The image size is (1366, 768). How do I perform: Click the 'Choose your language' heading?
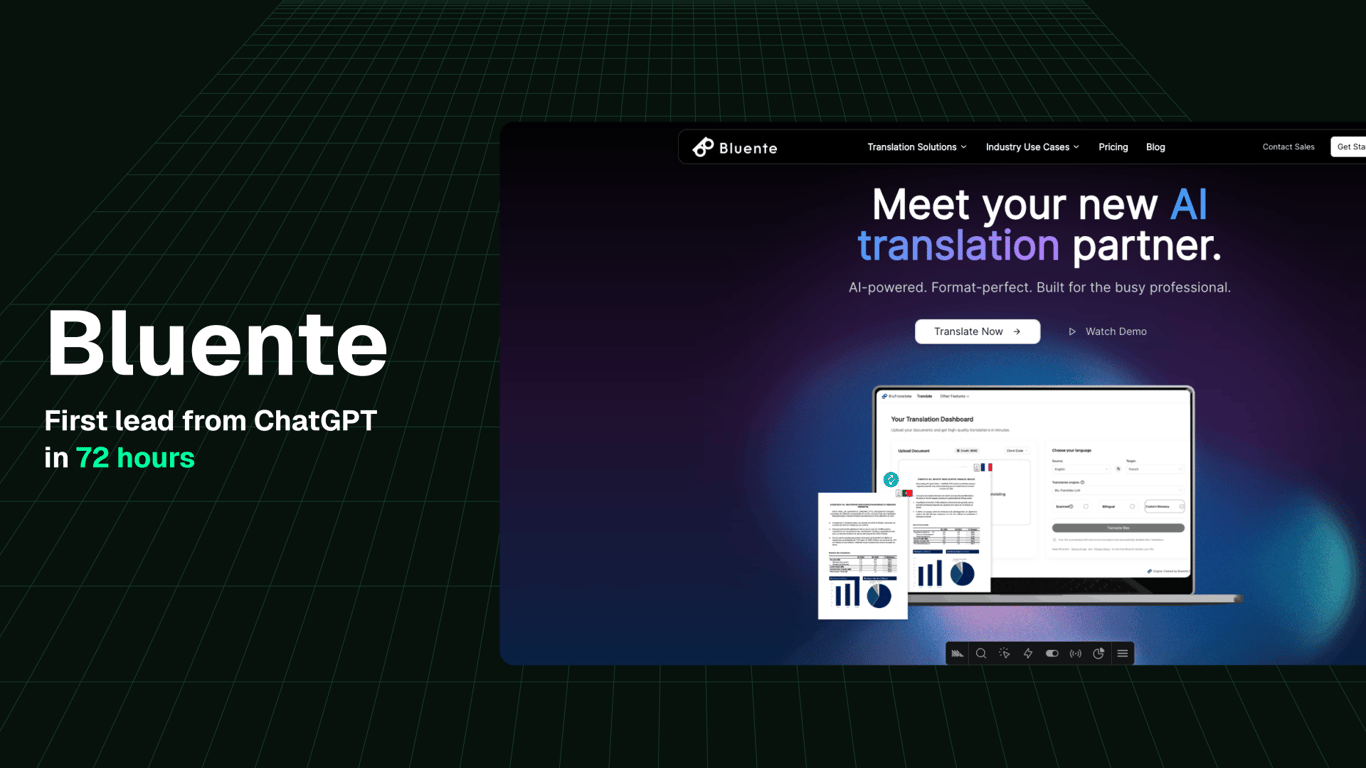pos(1072,451)
